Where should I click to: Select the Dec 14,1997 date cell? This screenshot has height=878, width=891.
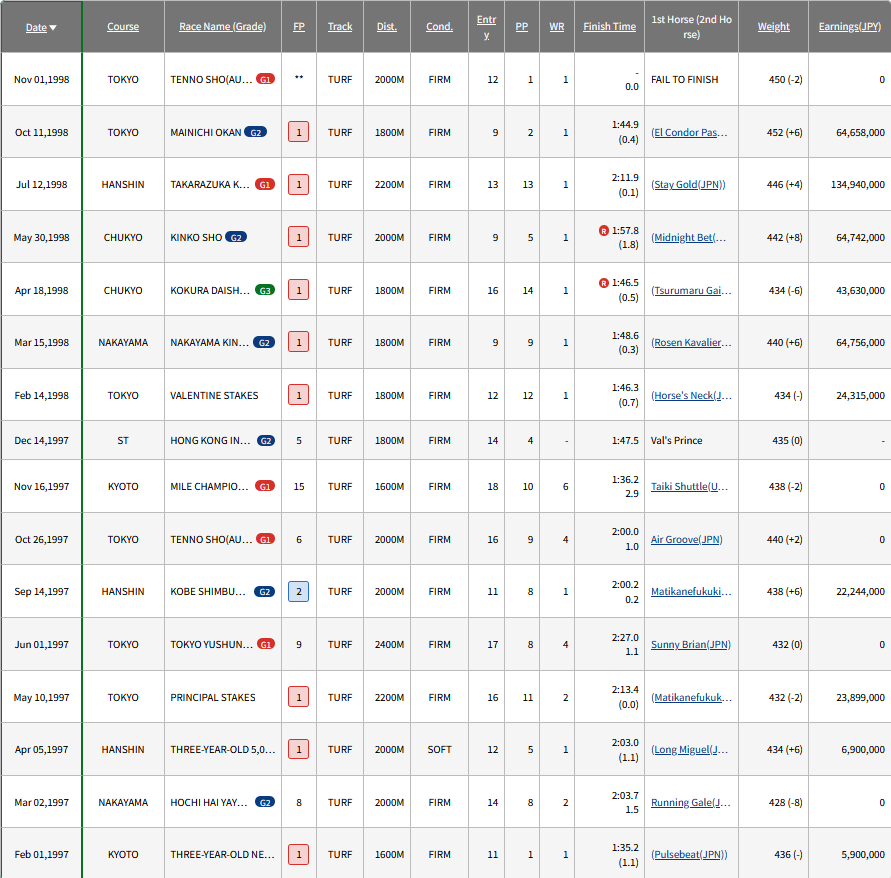click(41, 440)
